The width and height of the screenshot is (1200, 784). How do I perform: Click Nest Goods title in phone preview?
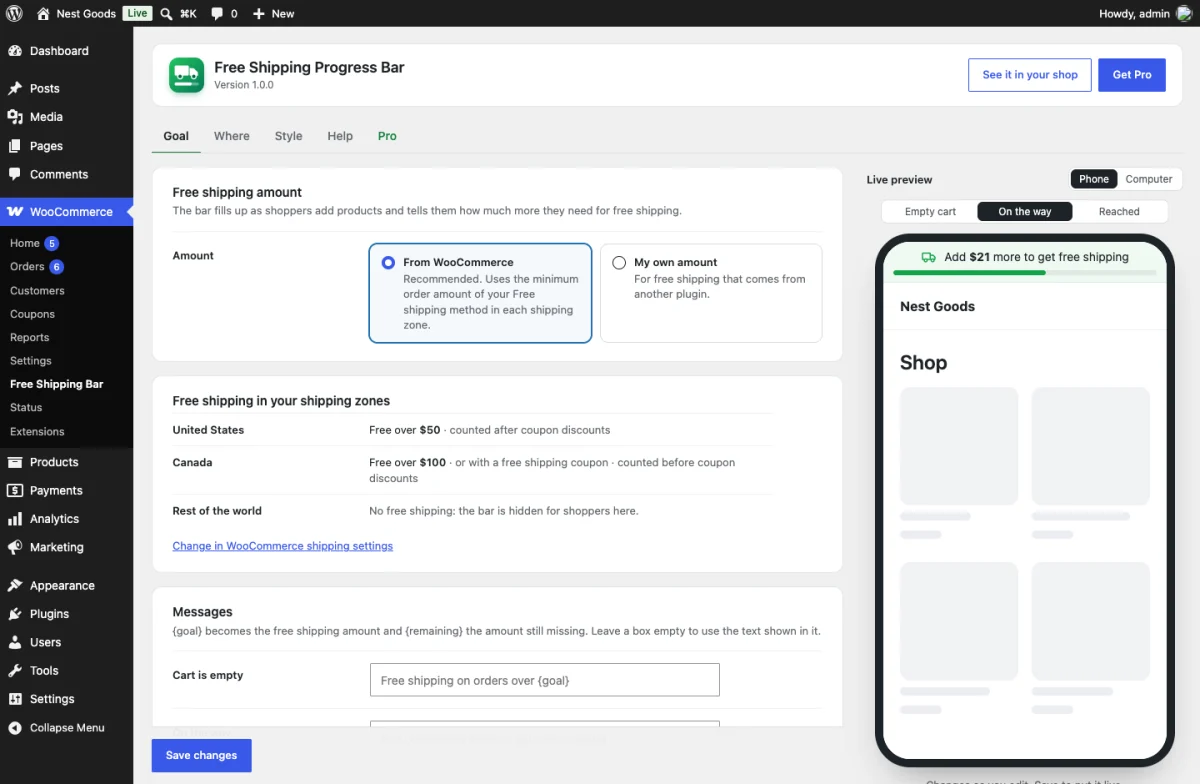(x=937, y=307)
